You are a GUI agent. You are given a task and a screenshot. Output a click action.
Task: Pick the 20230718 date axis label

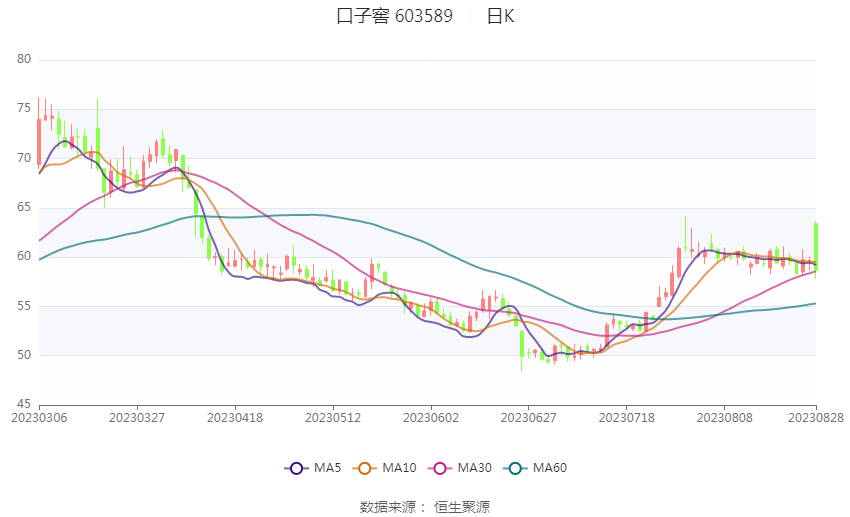coord(627,417)
